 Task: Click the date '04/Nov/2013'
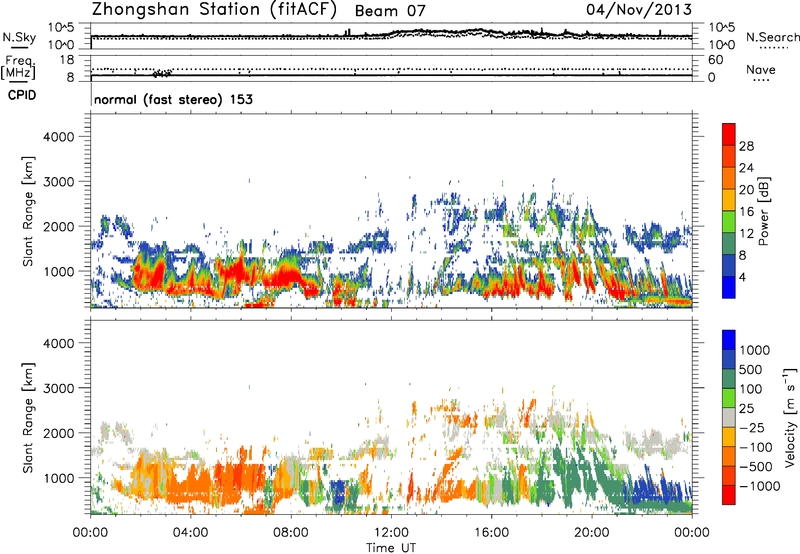click(639, 9)
